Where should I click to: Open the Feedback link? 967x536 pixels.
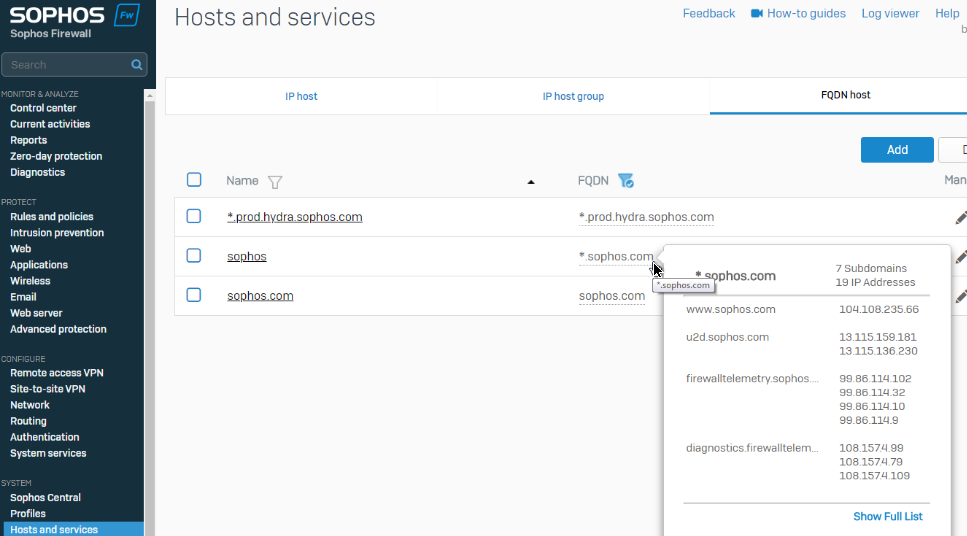(709, 14)
